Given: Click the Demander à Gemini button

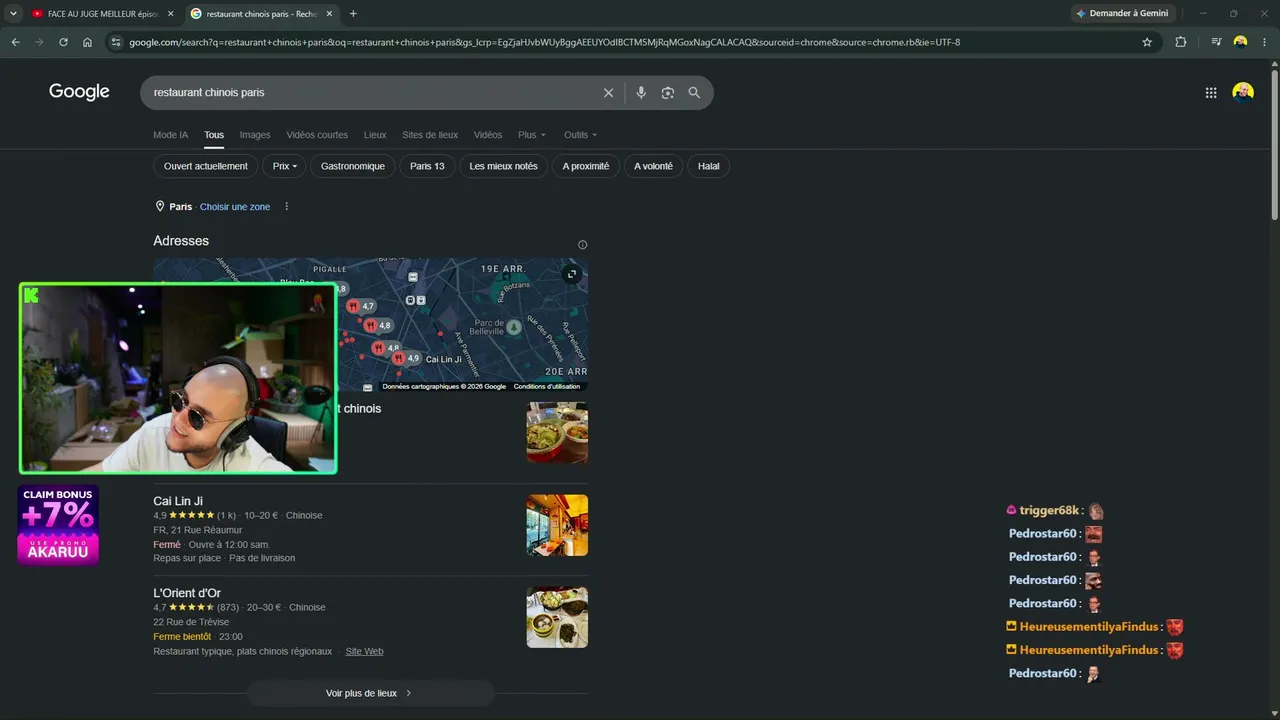Looking at the screenshot, I should tap(1123, 14).
